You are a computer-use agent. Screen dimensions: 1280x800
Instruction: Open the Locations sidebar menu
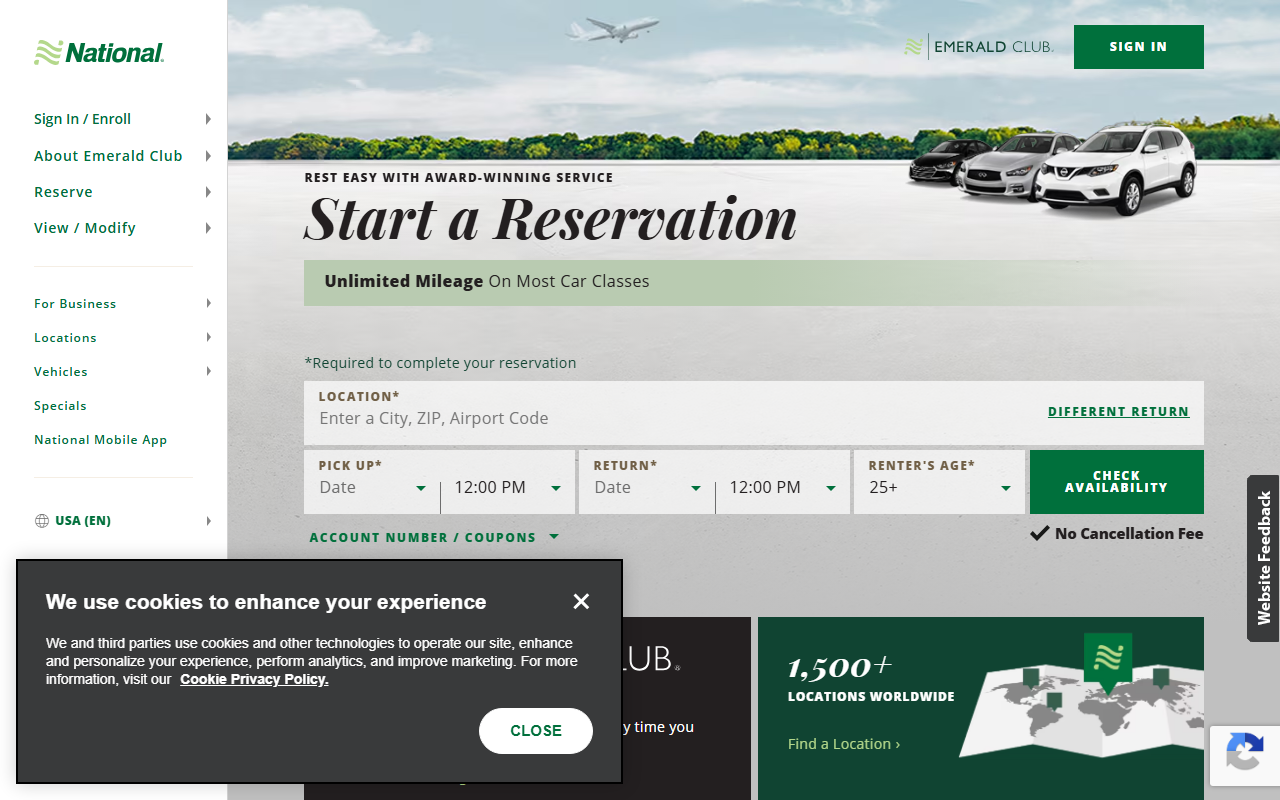[x=123, y=338]
